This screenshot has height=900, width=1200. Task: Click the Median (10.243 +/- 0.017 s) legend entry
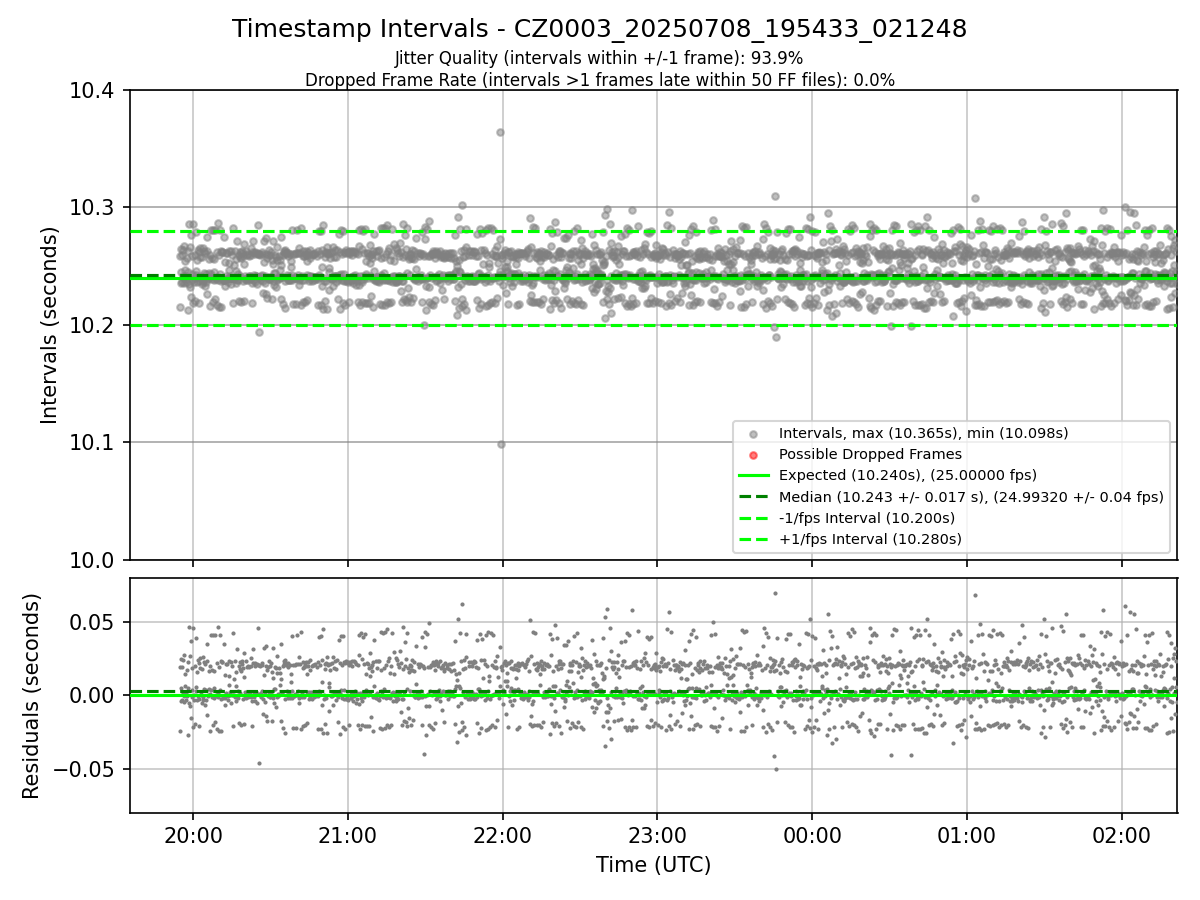tap(971, 497)
